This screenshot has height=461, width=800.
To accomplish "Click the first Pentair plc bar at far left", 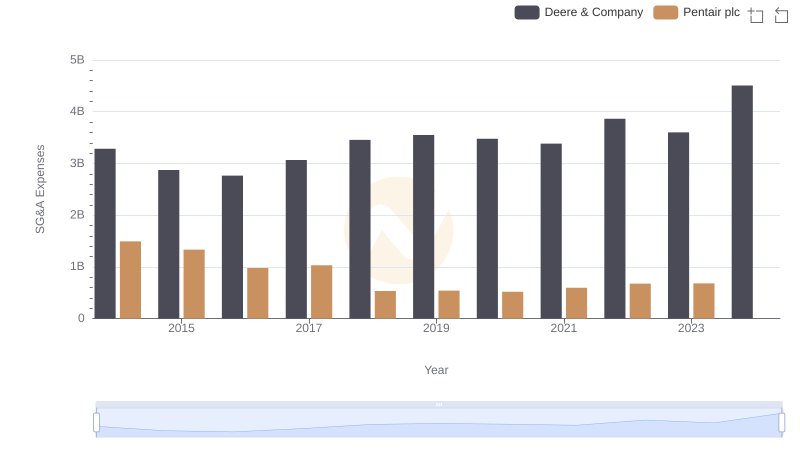I will [x=131, y=280].
